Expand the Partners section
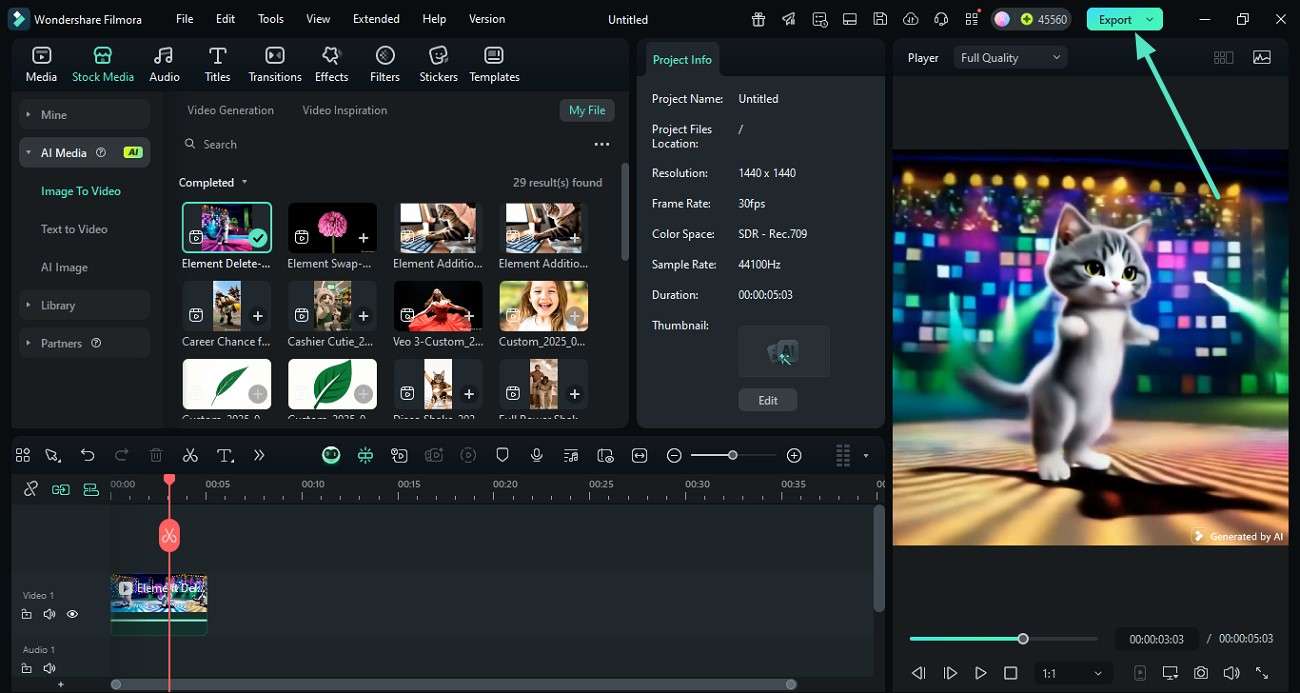Screen dimensions: 1300x693 coord(84,343)
